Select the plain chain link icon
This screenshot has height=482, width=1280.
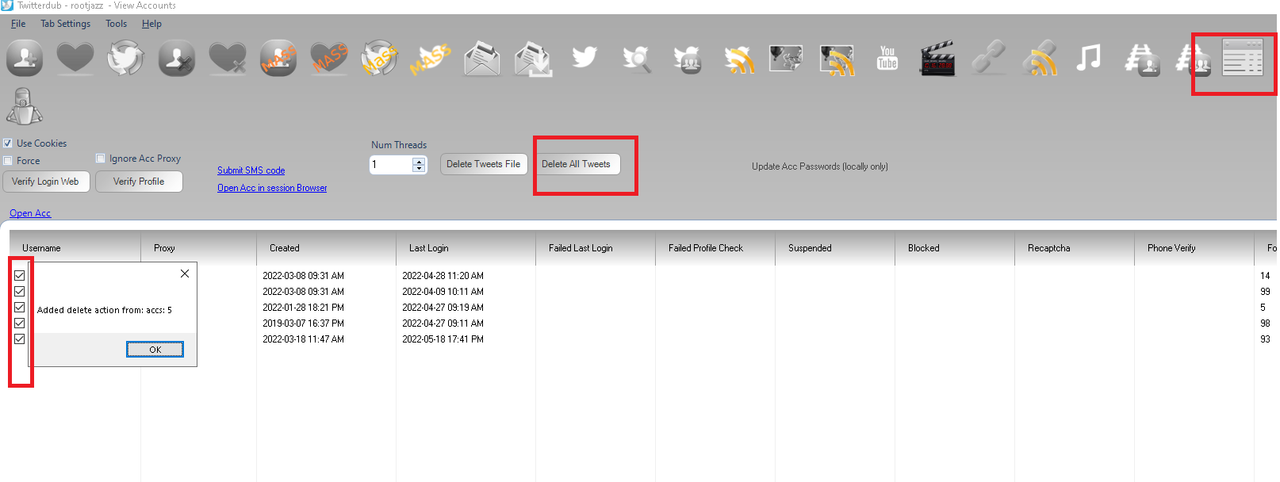[988, 58]
